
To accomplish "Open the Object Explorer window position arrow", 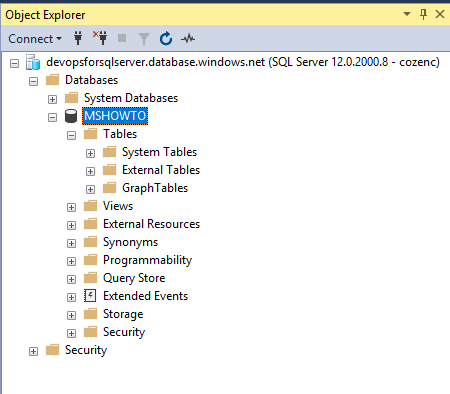I will click(407, 14).
